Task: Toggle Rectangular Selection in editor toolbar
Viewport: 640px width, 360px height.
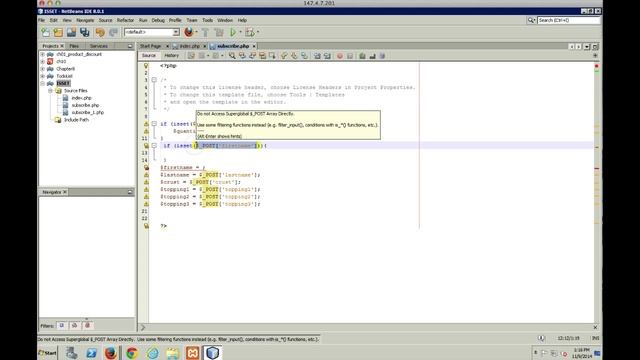Action: (x=272, y=56)
